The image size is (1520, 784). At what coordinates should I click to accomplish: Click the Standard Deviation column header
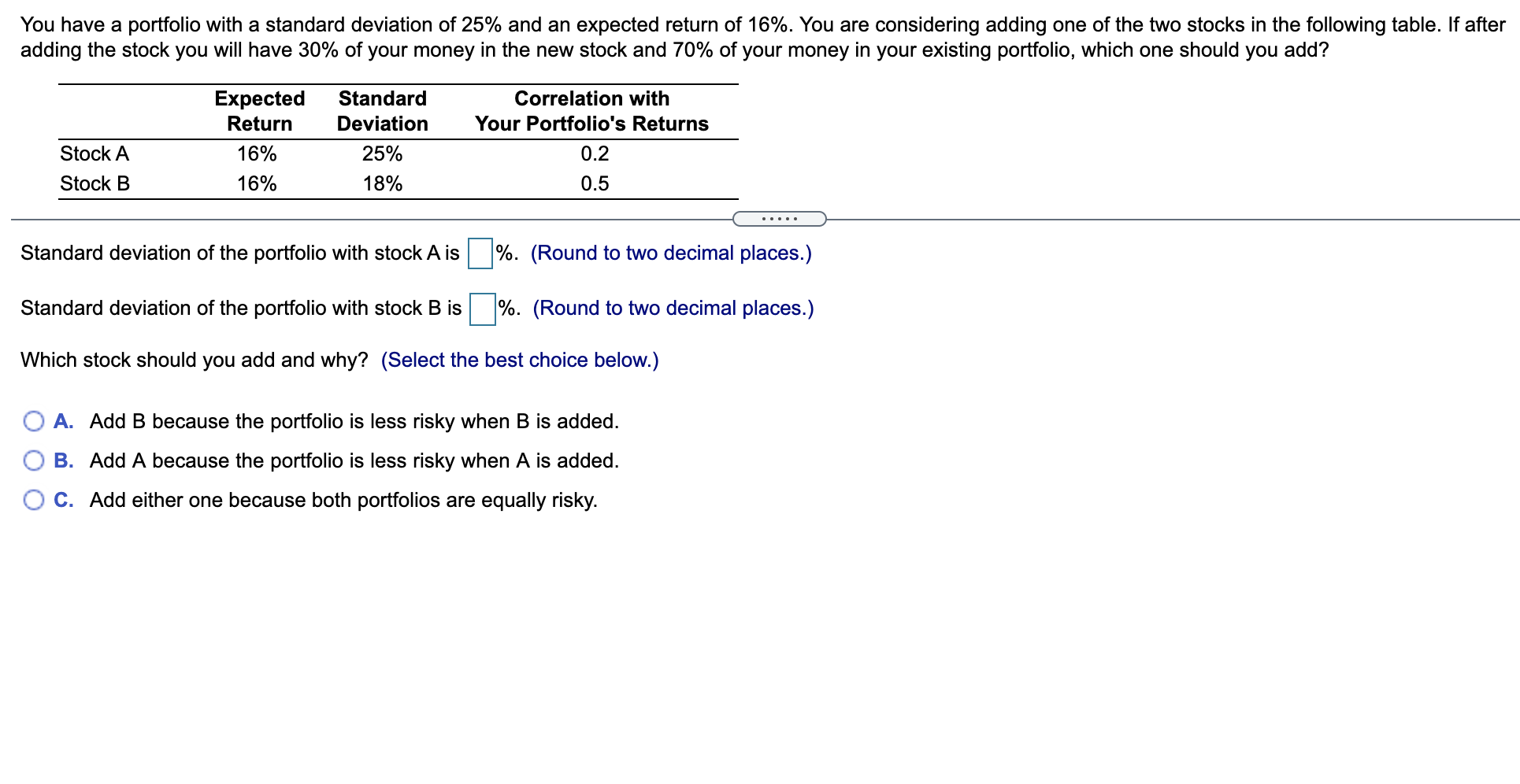point(382,110)
